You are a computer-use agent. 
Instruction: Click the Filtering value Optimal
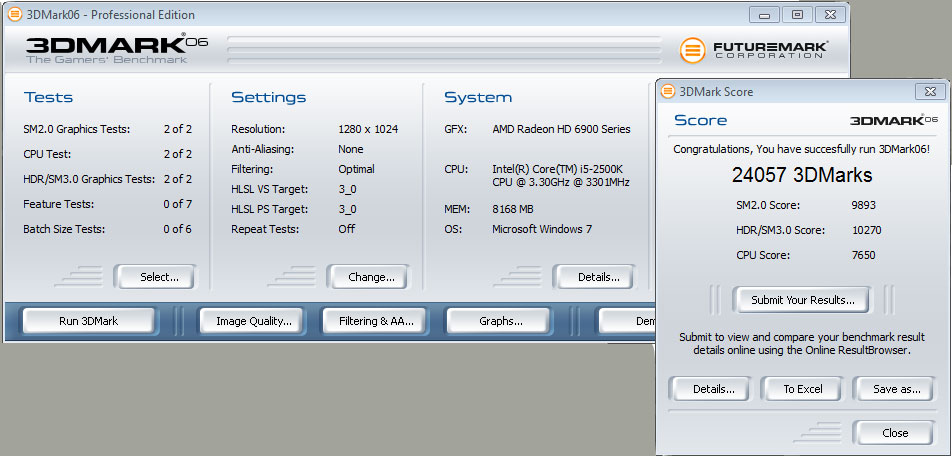pos(356,169)
